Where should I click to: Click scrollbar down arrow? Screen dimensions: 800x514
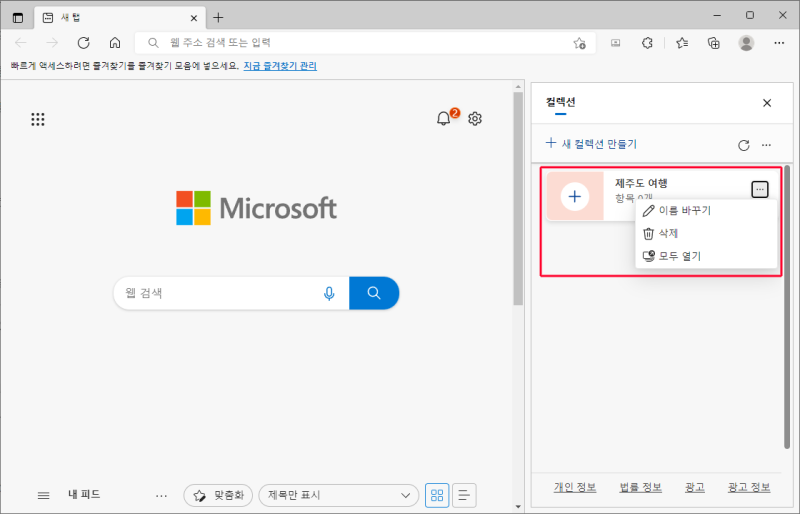click(518, 507)
